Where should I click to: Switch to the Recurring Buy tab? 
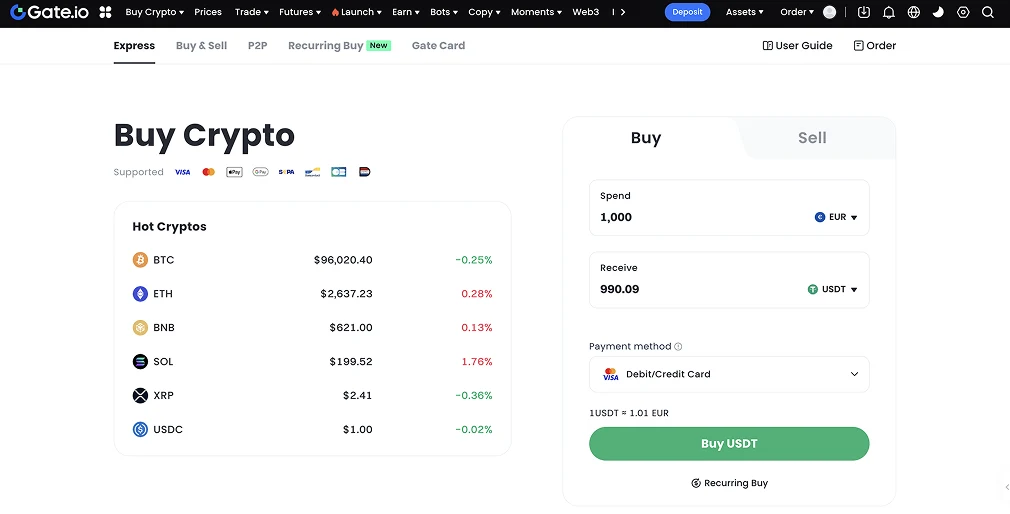[339, 46]
